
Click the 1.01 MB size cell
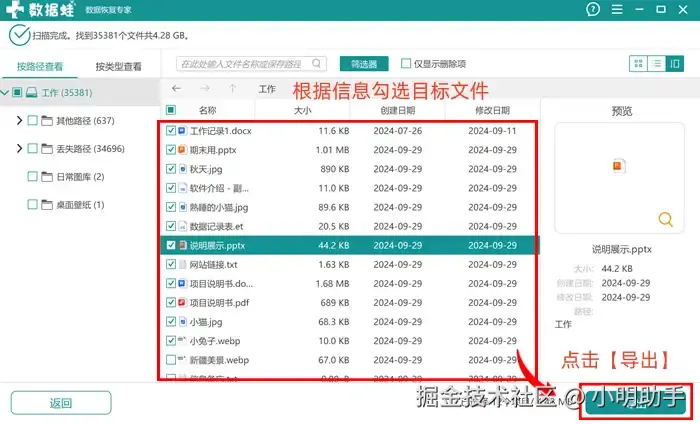[x=332, y=150]
